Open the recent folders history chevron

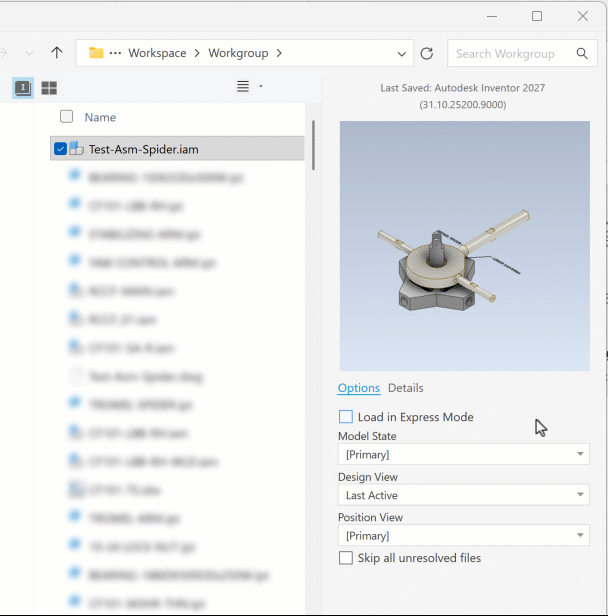click(x=29, y=53)
